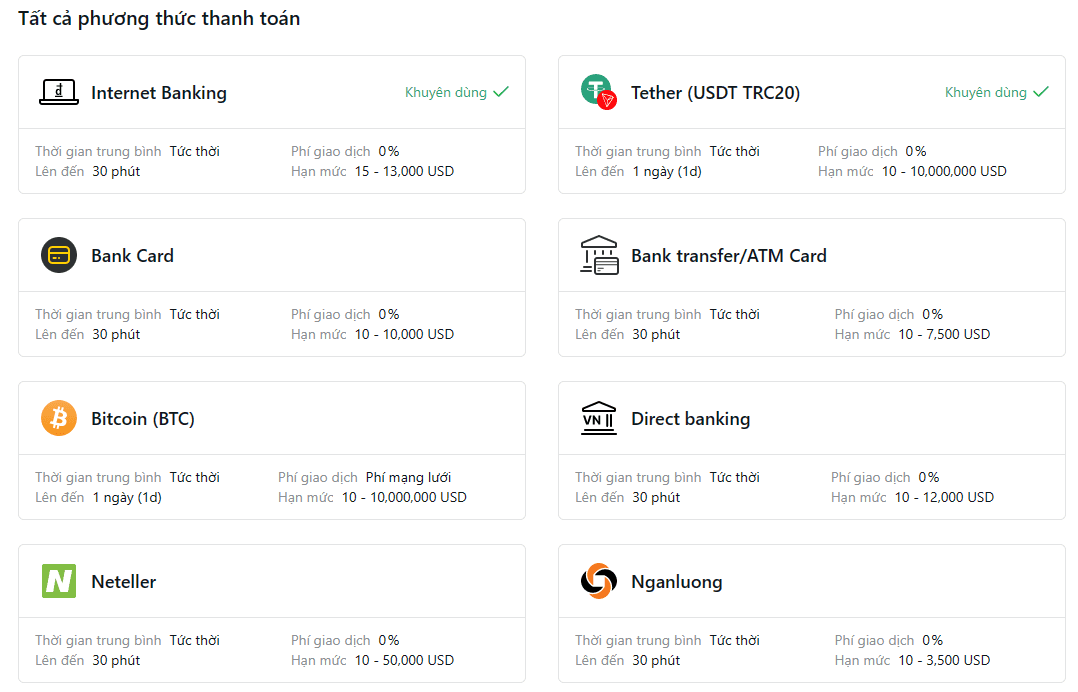The image size is (1078, 692).
Task: Click the 'Tất cả phương thức thanh toán' heading
Action: 159,19
